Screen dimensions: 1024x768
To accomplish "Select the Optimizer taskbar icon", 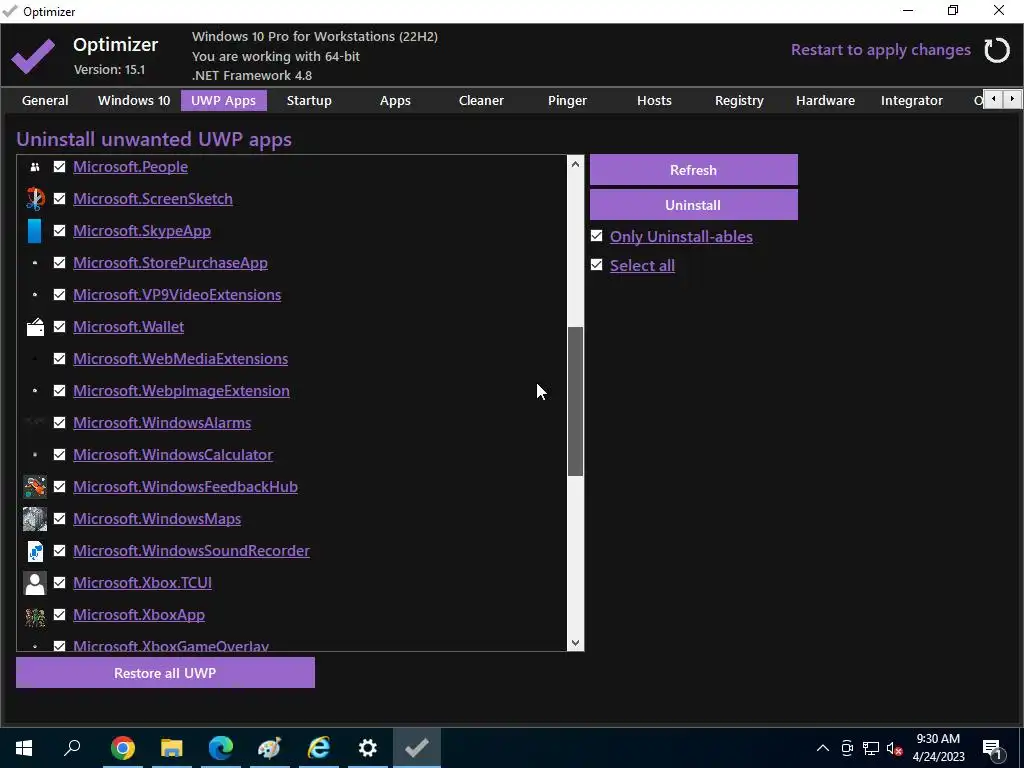I will [x=417, y=748].
